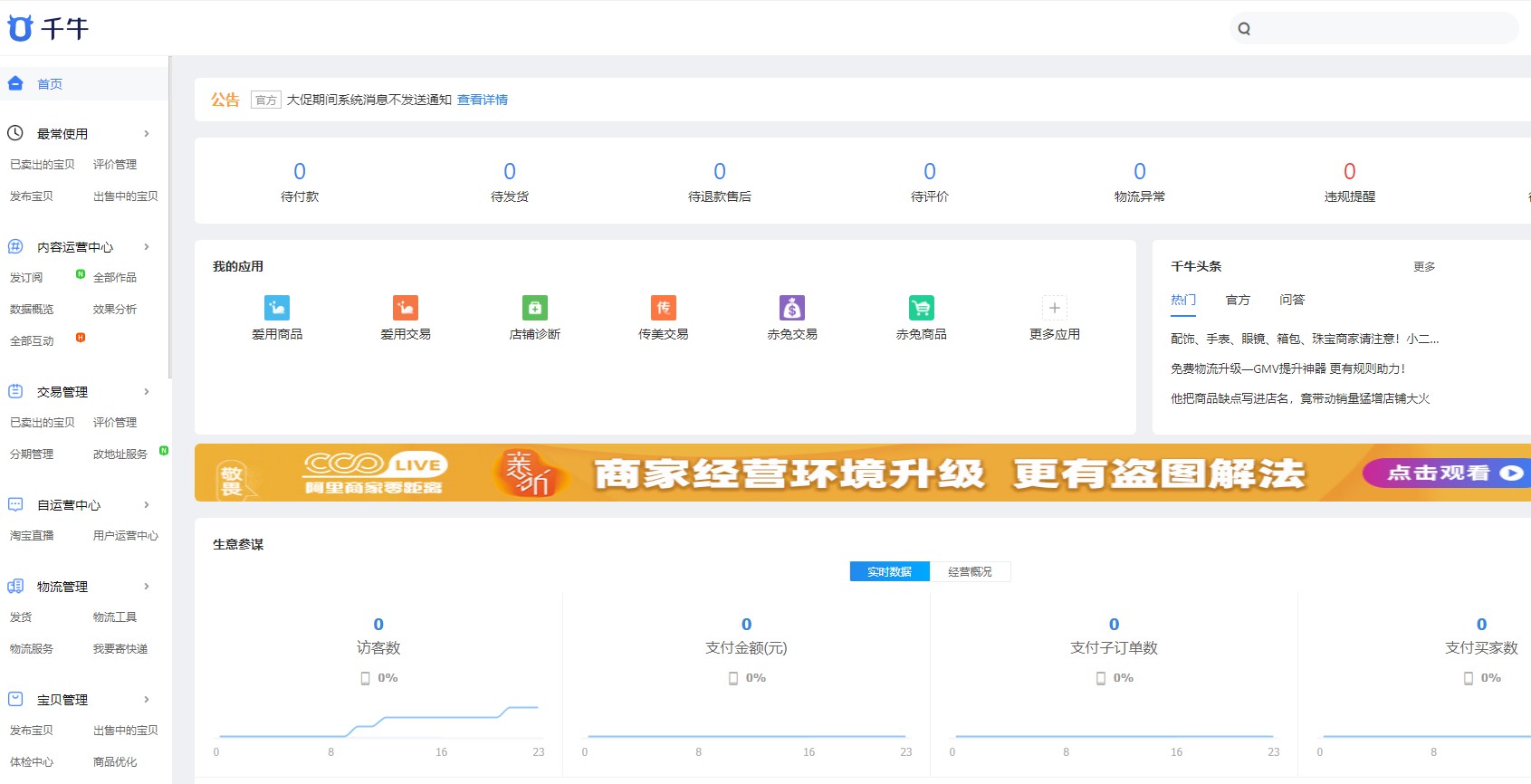Open 效果分析 in the sidebar
This screenshot has height=784, width=1531.
(x=115, y=310)
